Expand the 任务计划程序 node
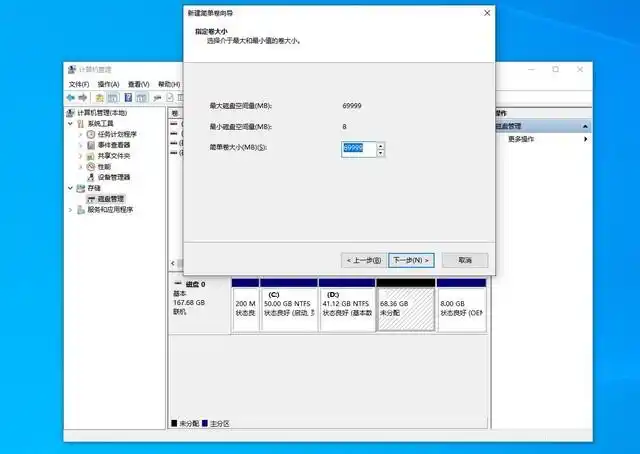This screenshot has height=454, width=640. coord(80,134)
